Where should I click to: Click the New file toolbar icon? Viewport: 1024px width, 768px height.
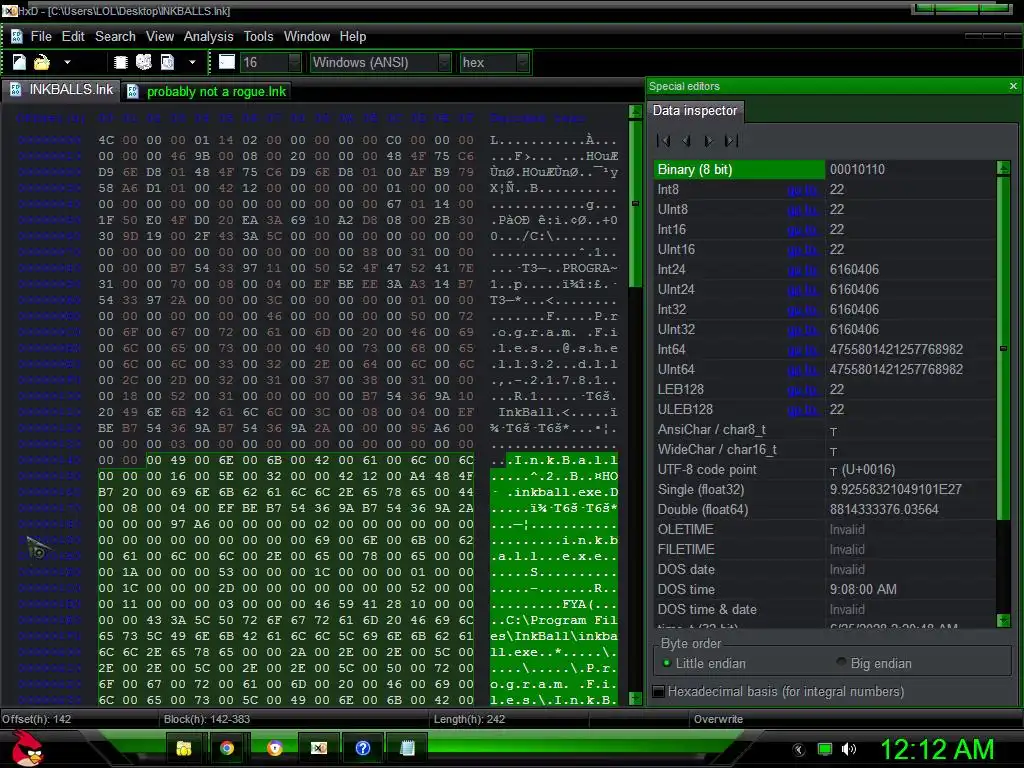(x=19, y=62)
